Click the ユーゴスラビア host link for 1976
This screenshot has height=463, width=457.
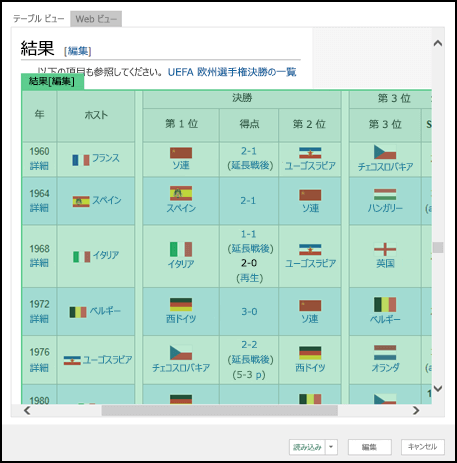(107, 360)
